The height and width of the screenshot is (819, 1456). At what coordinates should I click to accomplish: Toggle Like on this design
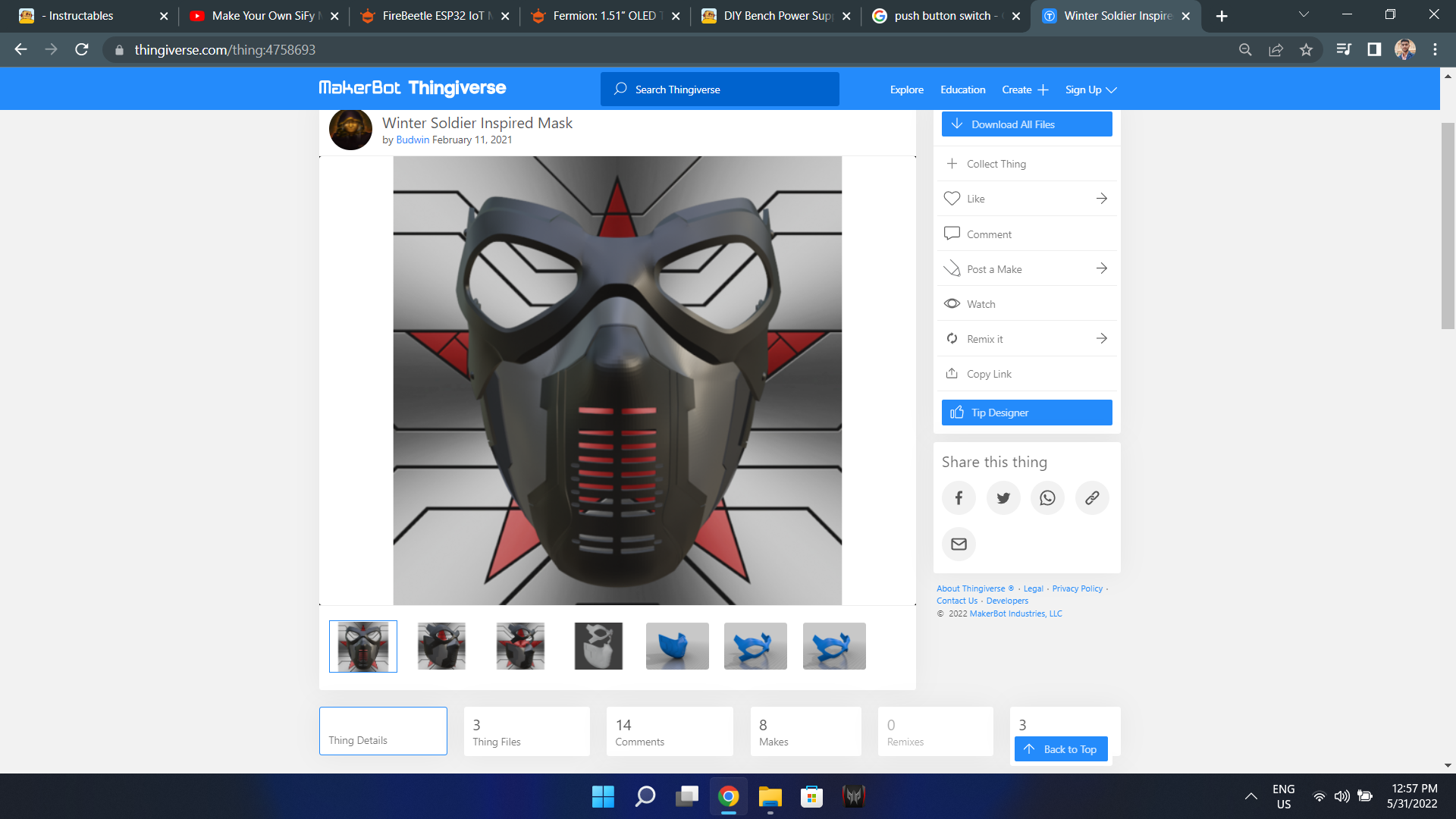pos(952,198)
